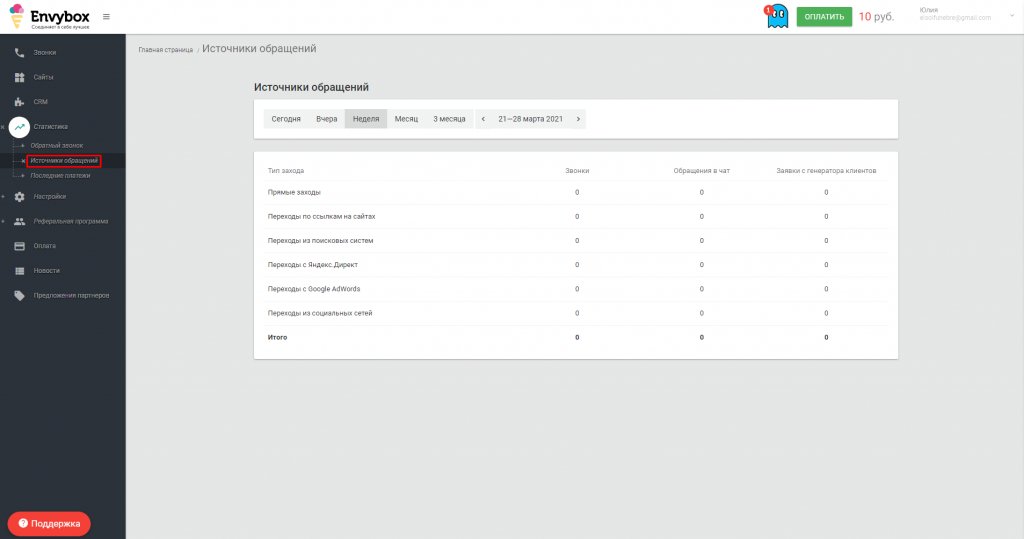Toggle the hamburger menu next to Envybox

click(106, 17)
